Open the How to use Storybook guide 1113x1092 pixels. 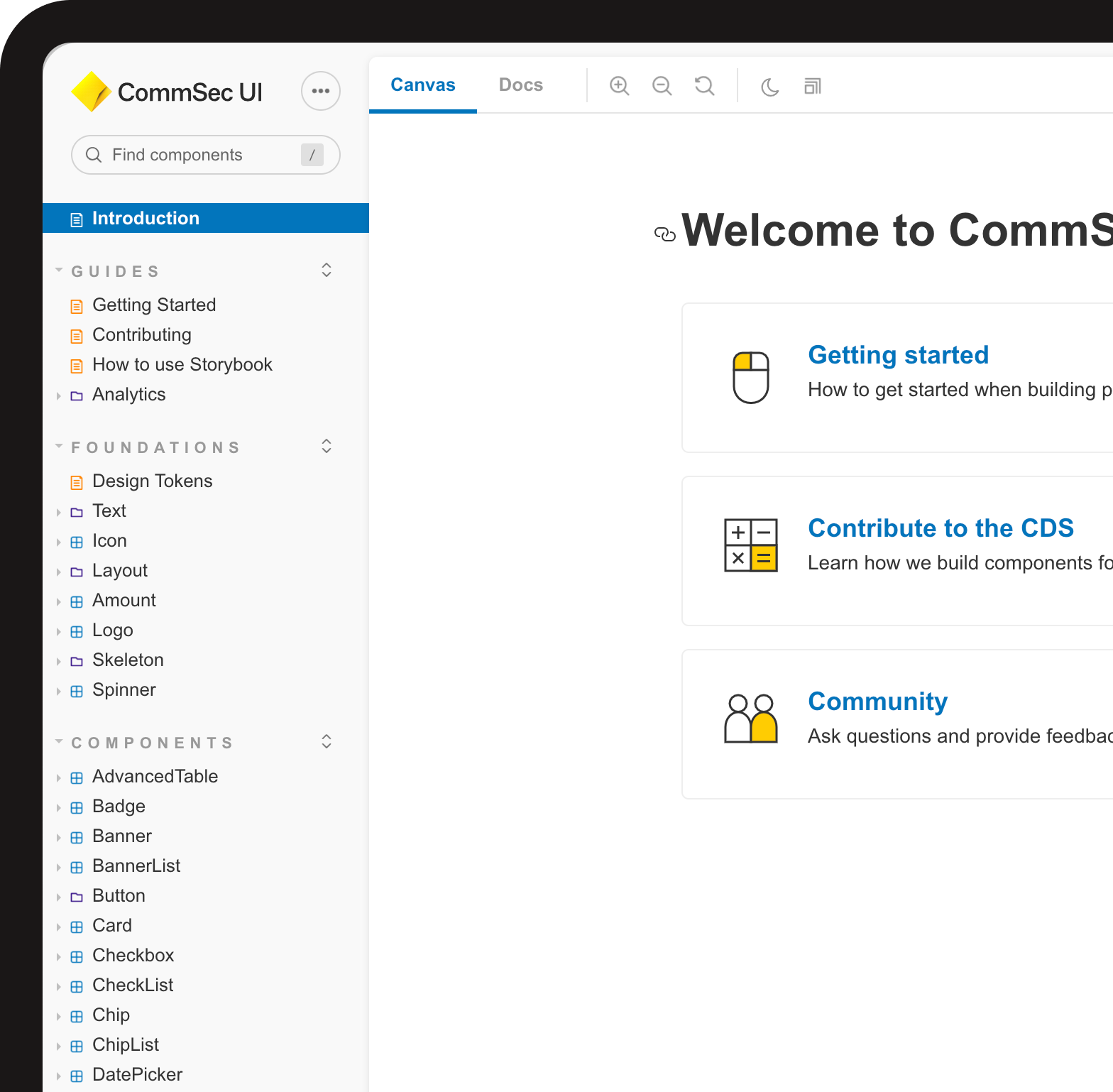(x=182, y=364)
